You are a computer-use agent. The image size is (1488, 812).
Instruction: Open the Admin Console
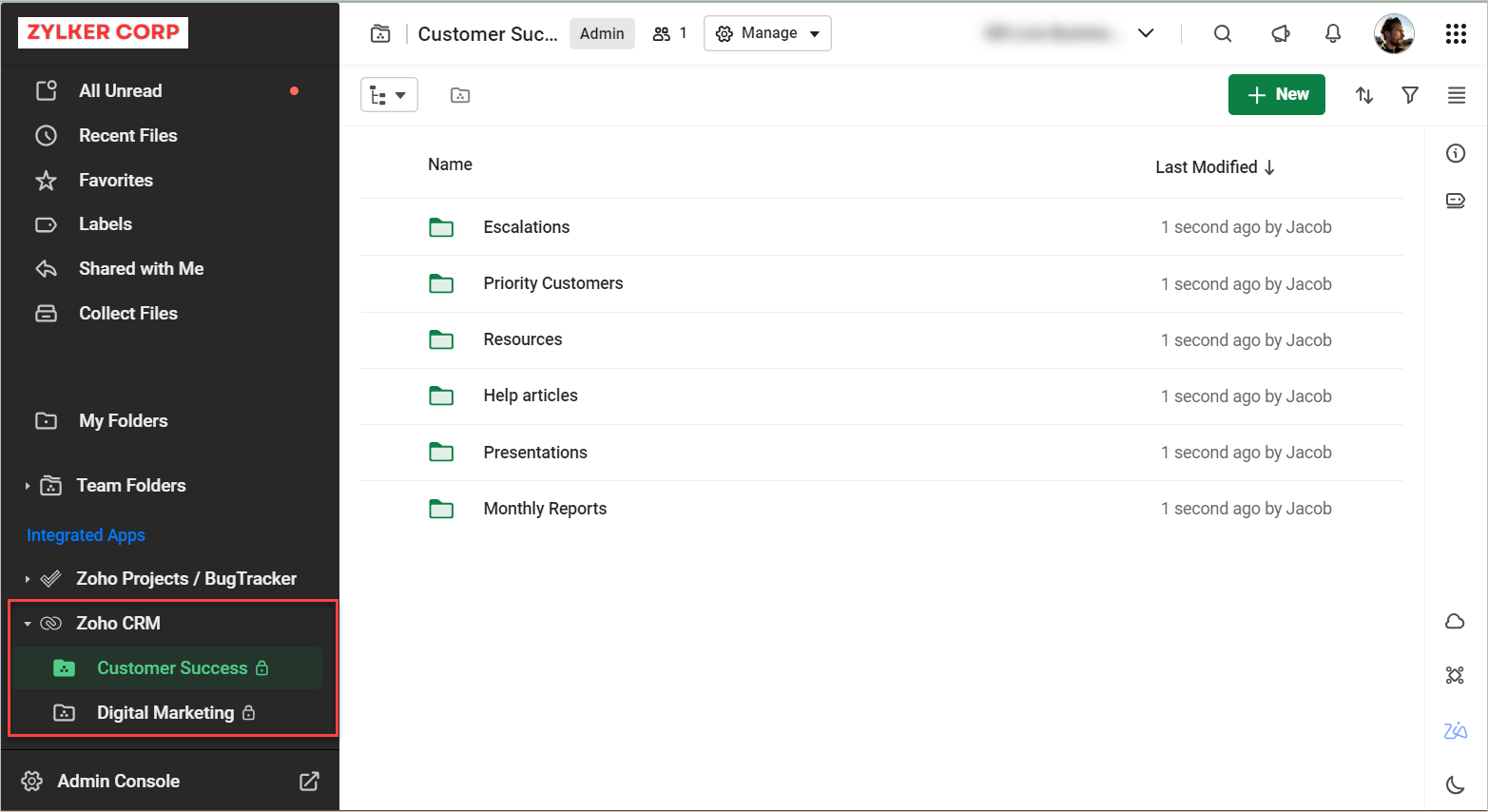point(118,782)
